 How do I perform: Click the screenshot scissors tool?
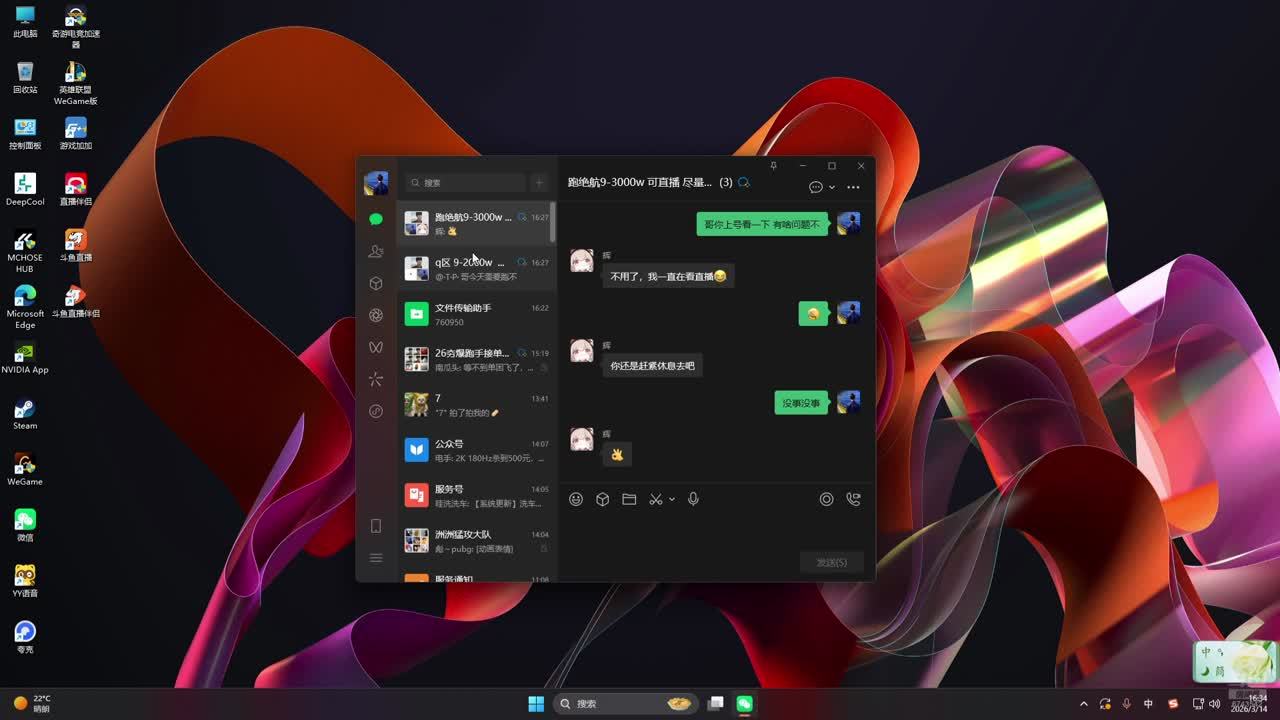click(655, 499)
